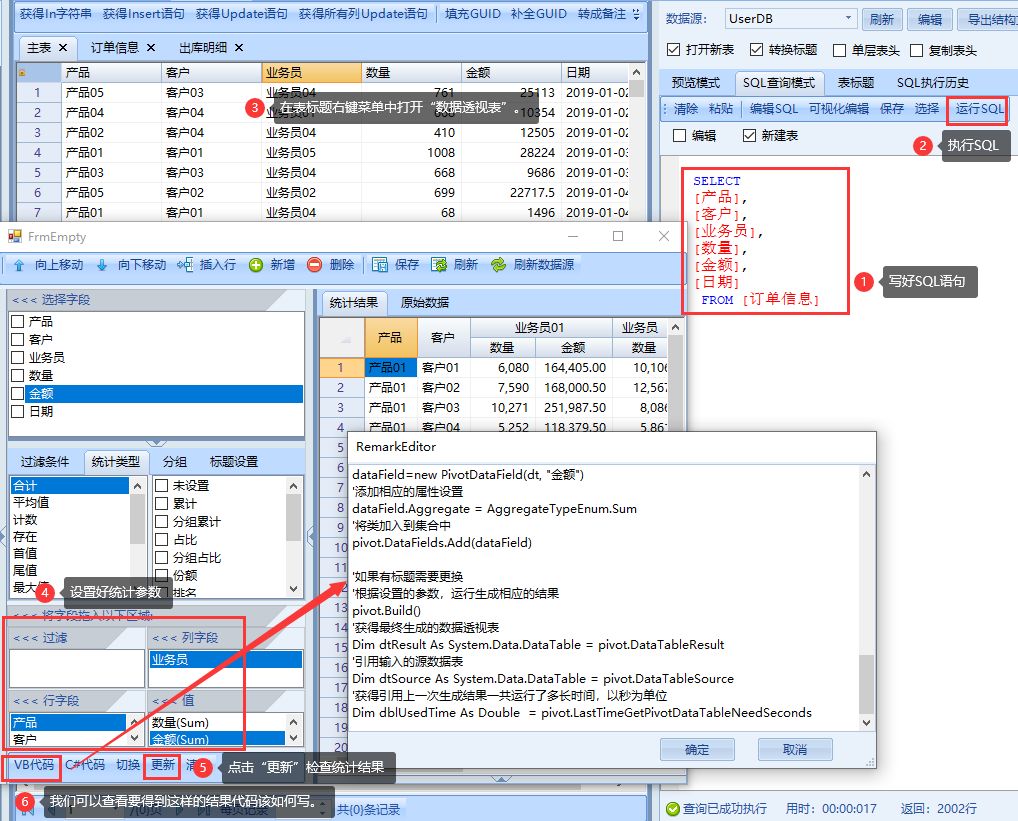1018x821 pixels.
Task: Click the 插入行 insert row icon
Action: click(185, 265)
